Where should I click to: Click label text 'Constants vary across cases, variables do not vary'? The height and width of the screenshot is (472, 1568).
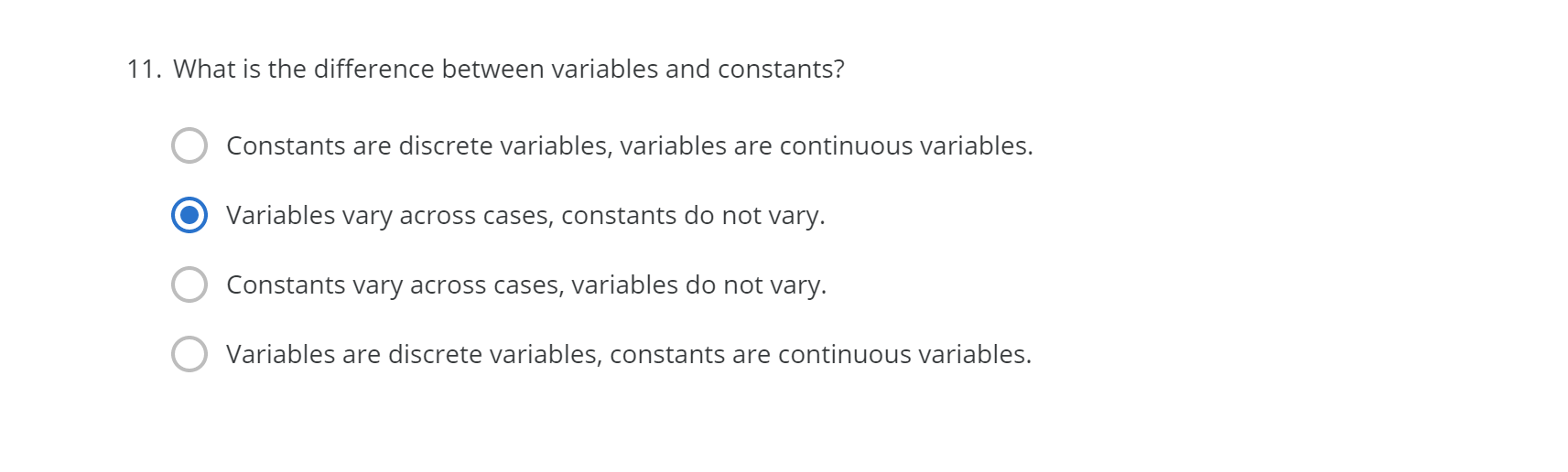(x=526, y=285)
